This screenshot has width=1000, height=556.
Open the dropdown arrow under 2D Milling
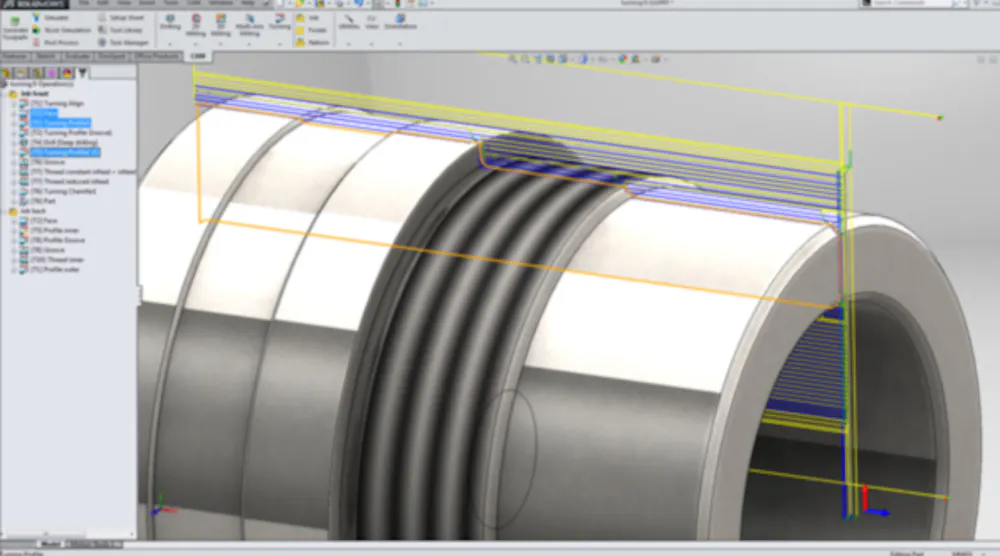(x=196, y=44)
